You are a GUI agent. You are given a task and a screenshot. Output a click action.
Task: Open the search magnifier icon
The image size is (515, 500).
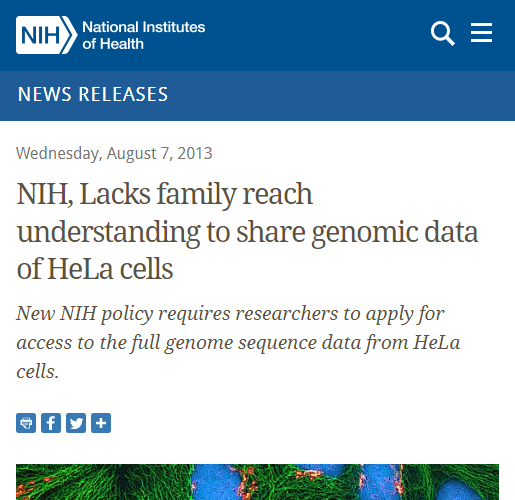click(443, 33)
